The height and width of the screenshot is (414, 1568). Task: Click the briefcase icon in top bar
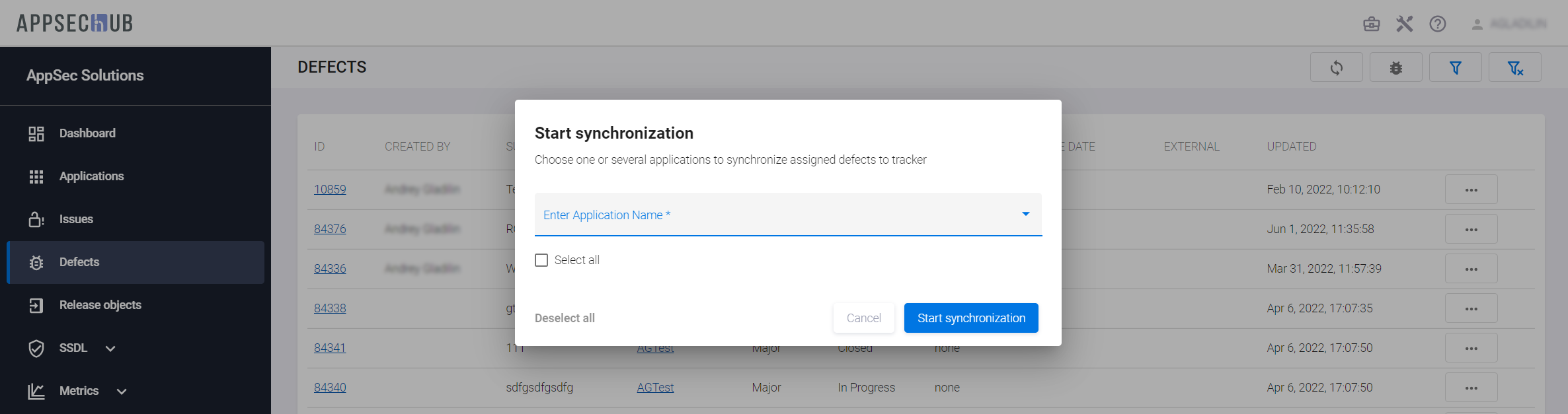point(1371,24)
